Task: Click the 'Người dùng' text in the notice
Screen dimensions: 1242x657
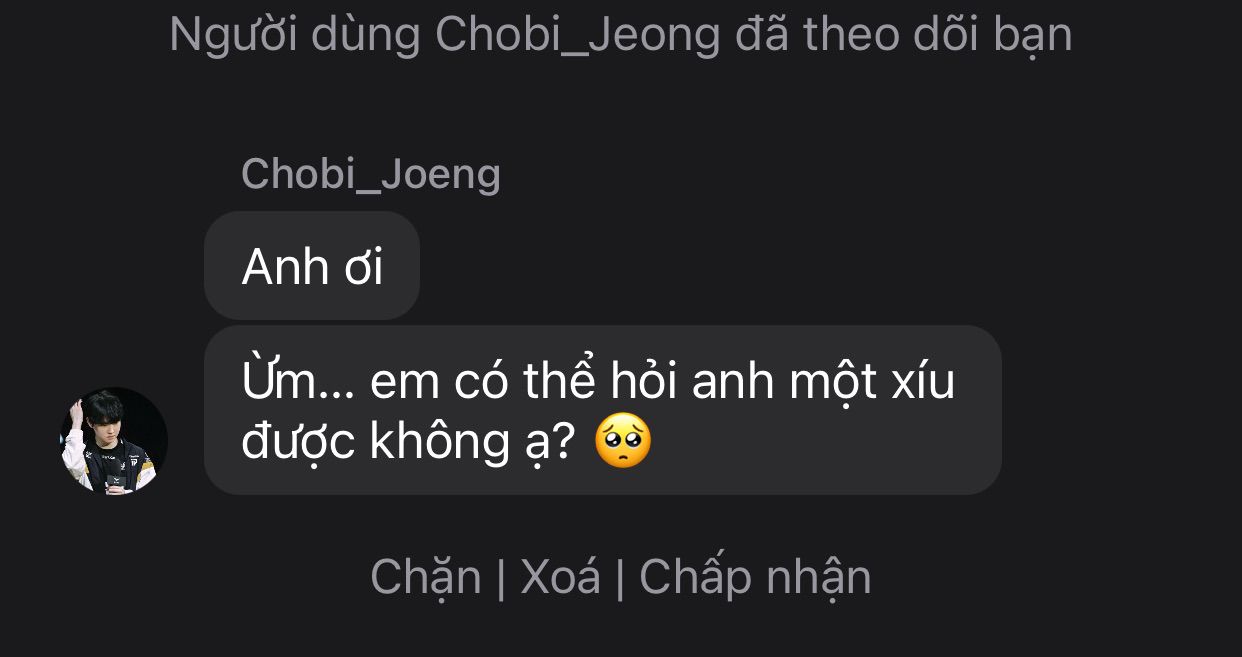Action: click(x=295, y=35)
